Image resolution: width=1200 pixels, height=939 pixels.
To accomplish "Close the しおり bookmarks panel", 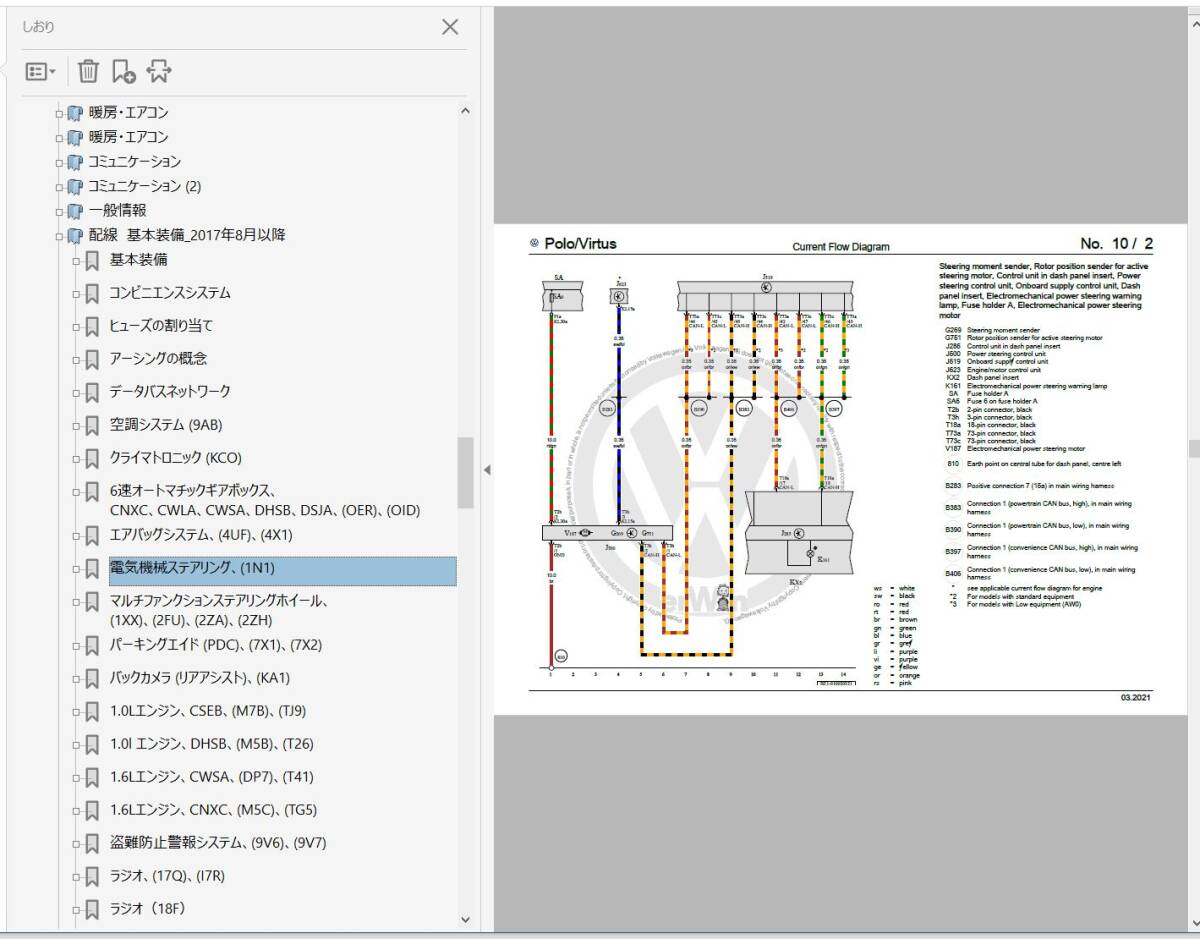I will (451, 27).
